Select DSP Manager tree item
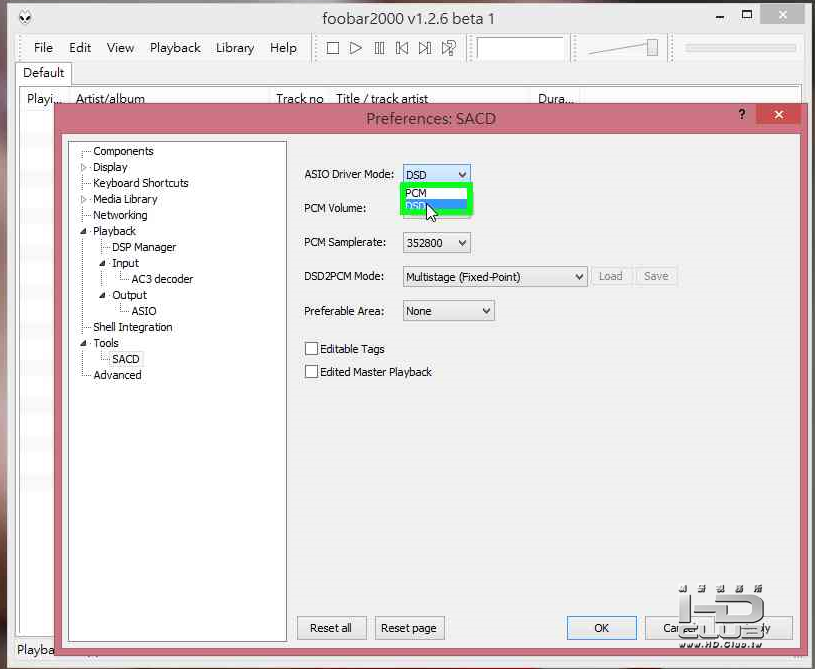The height and width of the screenshot is (669, 815). coord(144,247)
